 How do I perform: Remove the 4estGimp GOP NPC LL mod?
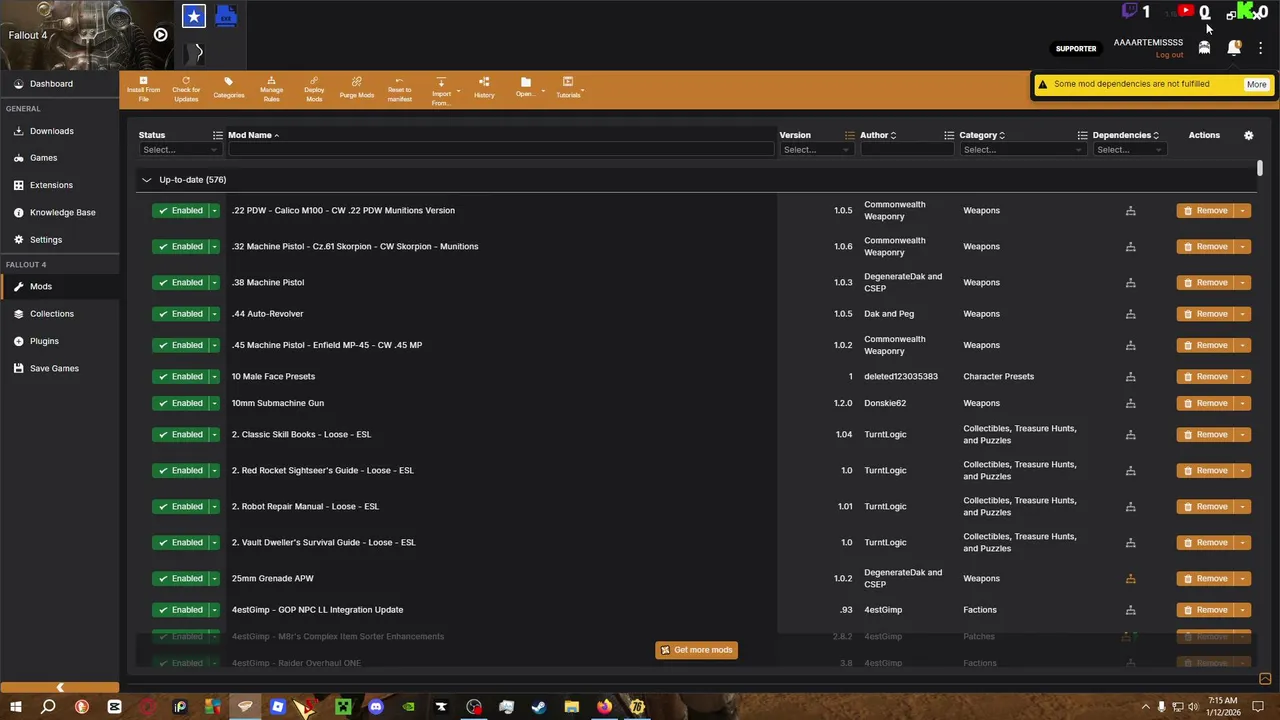(x=1205, y=610)
